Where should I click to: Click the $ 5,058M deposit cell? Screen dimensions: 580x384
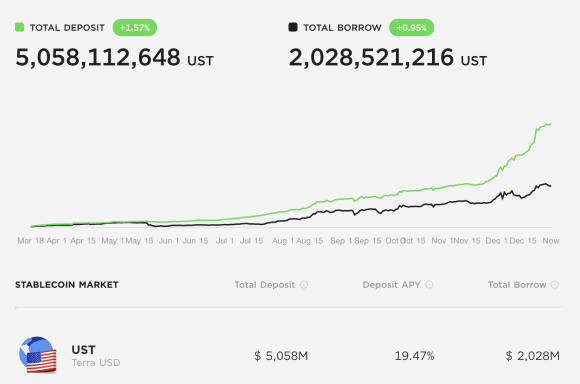281,356
